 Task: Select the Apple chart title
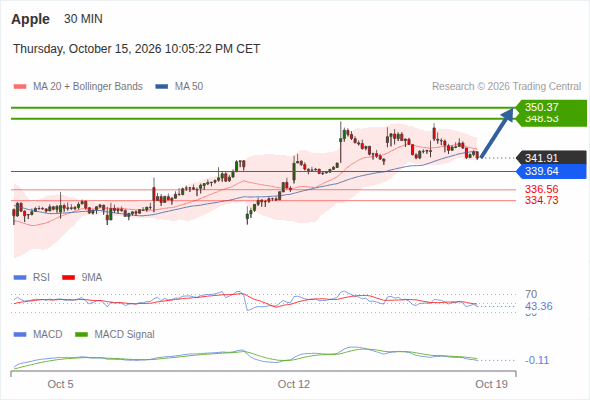tap(30, 19)
